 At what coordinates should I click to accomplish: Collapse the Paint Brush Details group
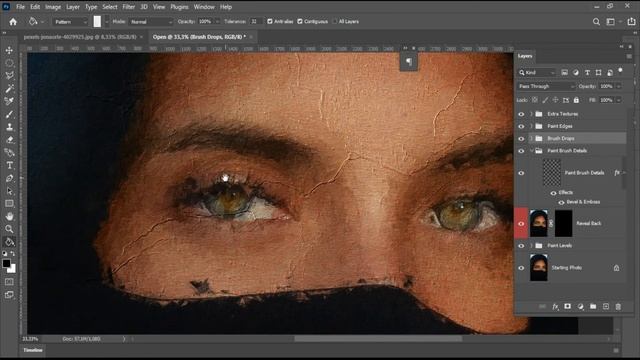click(531, 151)
